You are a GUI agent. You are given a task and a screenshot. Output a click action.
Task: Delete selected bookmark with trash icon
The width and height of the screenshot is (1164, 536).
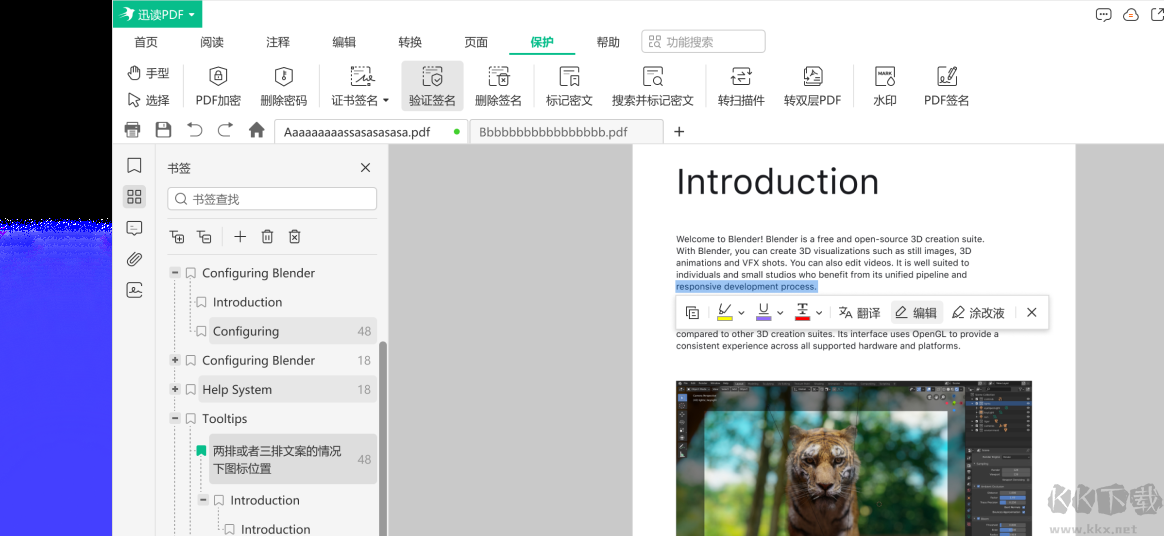point(267,237)
